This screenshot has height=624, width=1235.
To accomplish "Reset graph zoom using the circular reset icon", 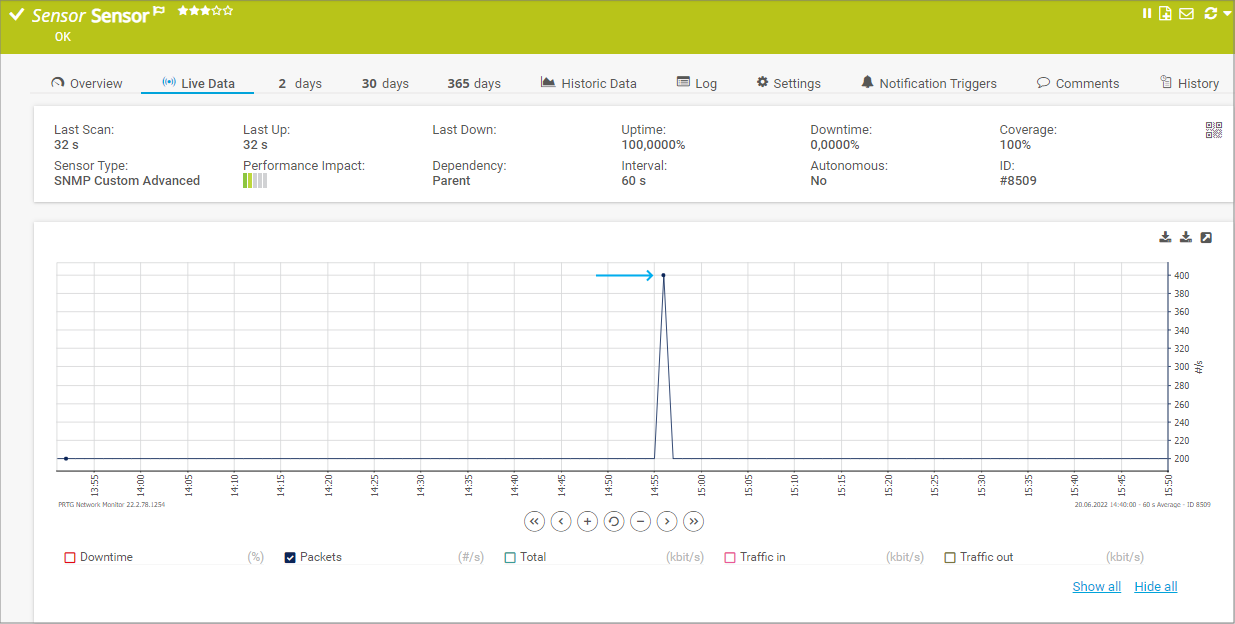I will pyautogui.click(x=613, y=521).
